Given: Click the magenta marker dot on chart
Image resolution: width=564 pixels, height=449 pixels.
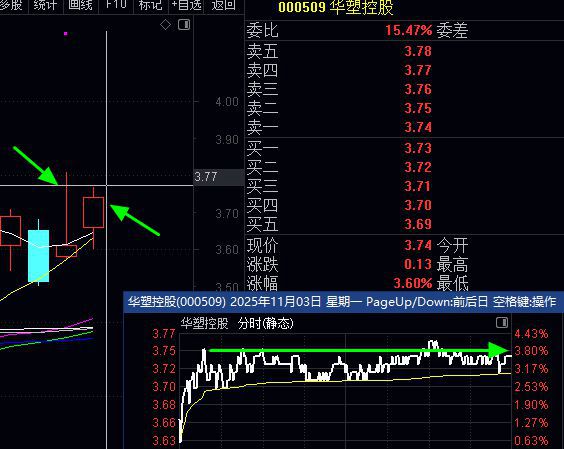Looking at the screenshot, I should [65, 33].
